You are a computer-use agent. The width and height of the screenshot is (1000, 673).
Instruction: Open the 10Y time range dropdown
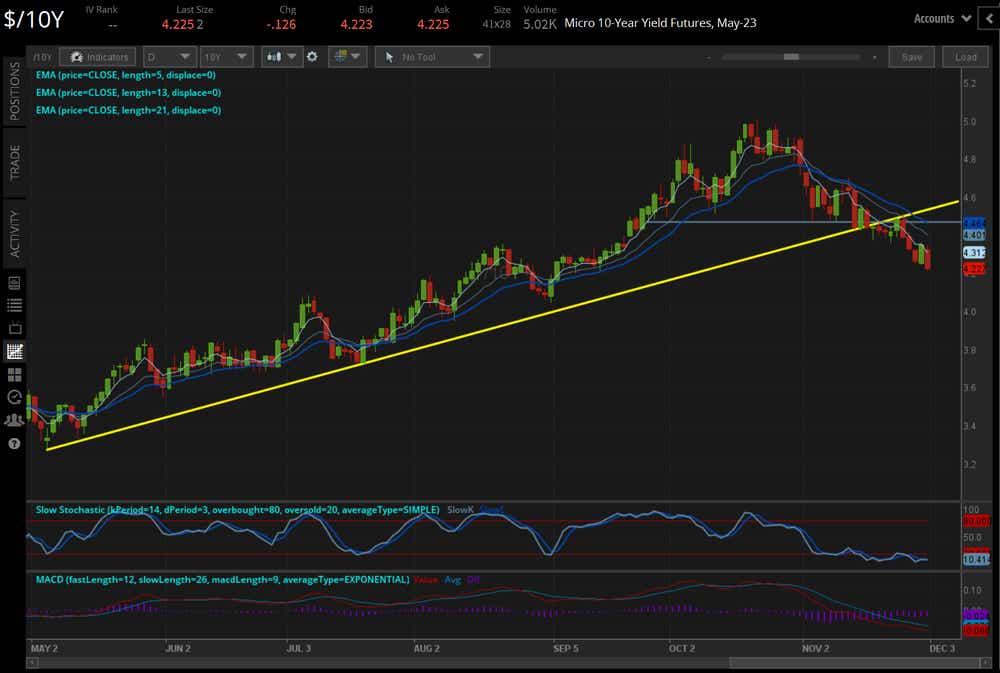click(x=226, y=57)
